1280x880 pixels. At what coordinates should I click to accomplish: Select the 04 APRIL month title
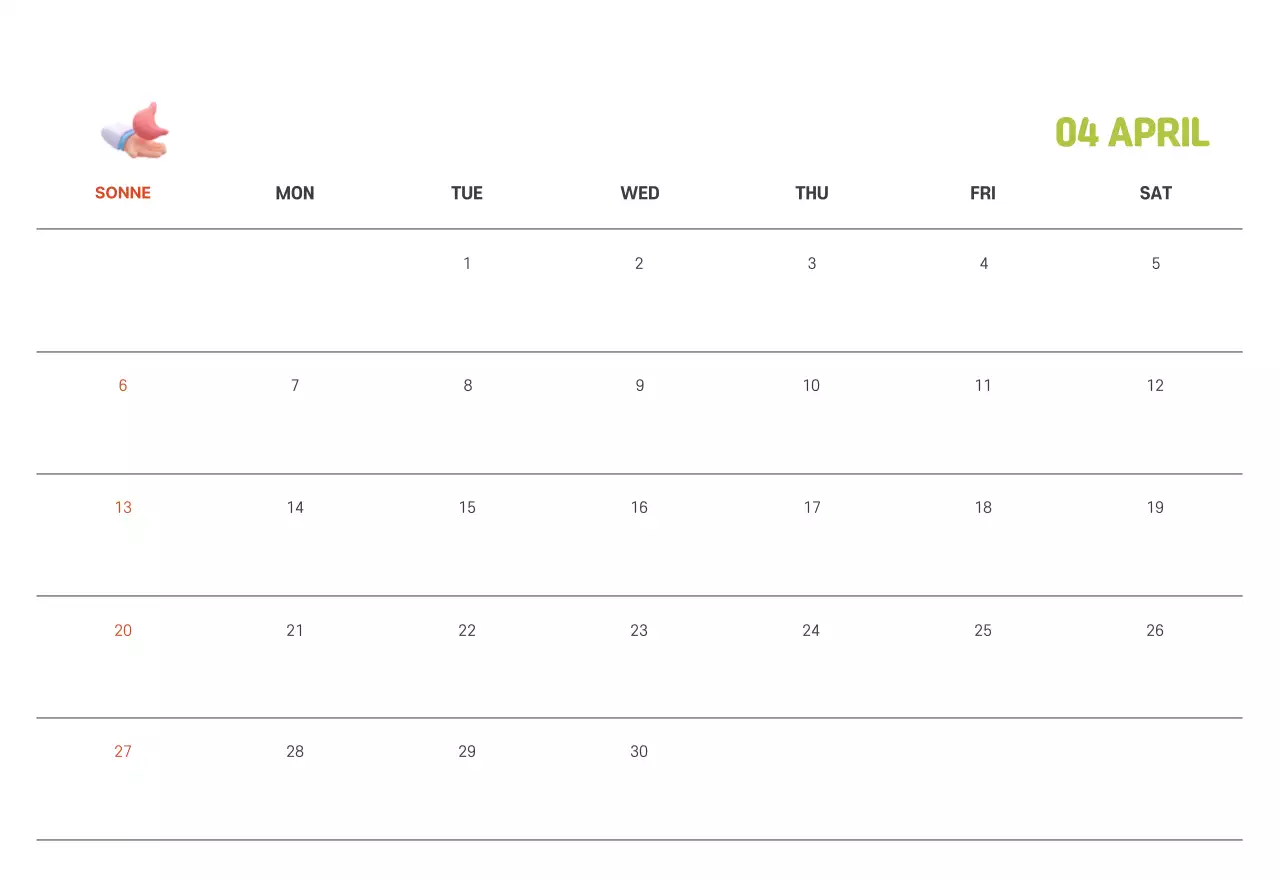coord(1132,132)
